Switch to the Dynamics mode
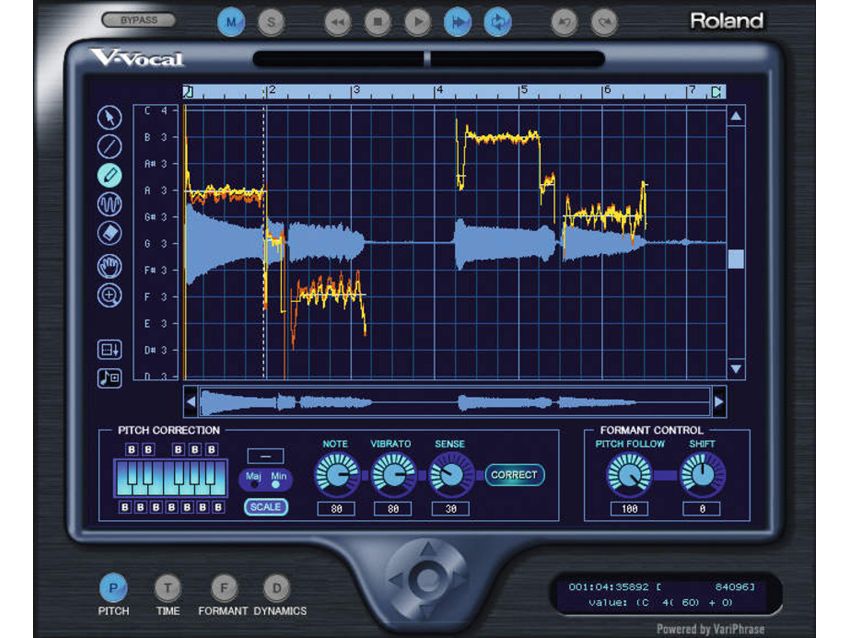850x638 pixels. pyautogui.click(x=277, y=589)
